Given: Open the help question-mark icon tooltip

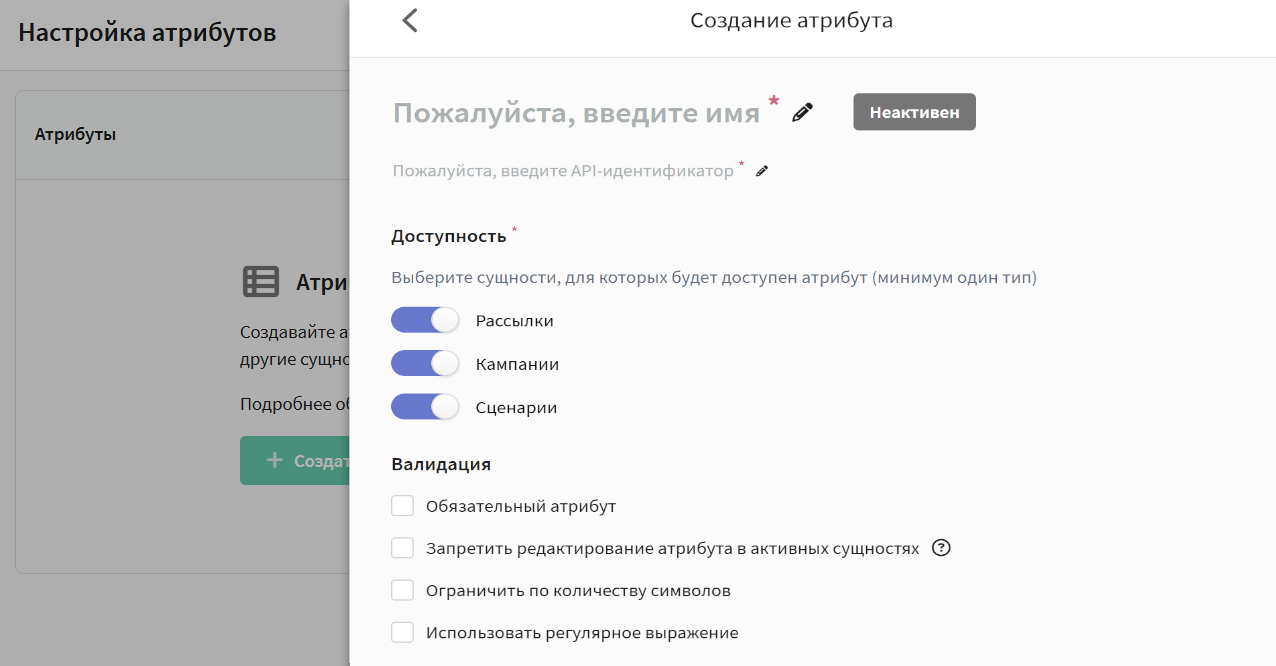Looking at the screenshot, I should tap(940, 548).
